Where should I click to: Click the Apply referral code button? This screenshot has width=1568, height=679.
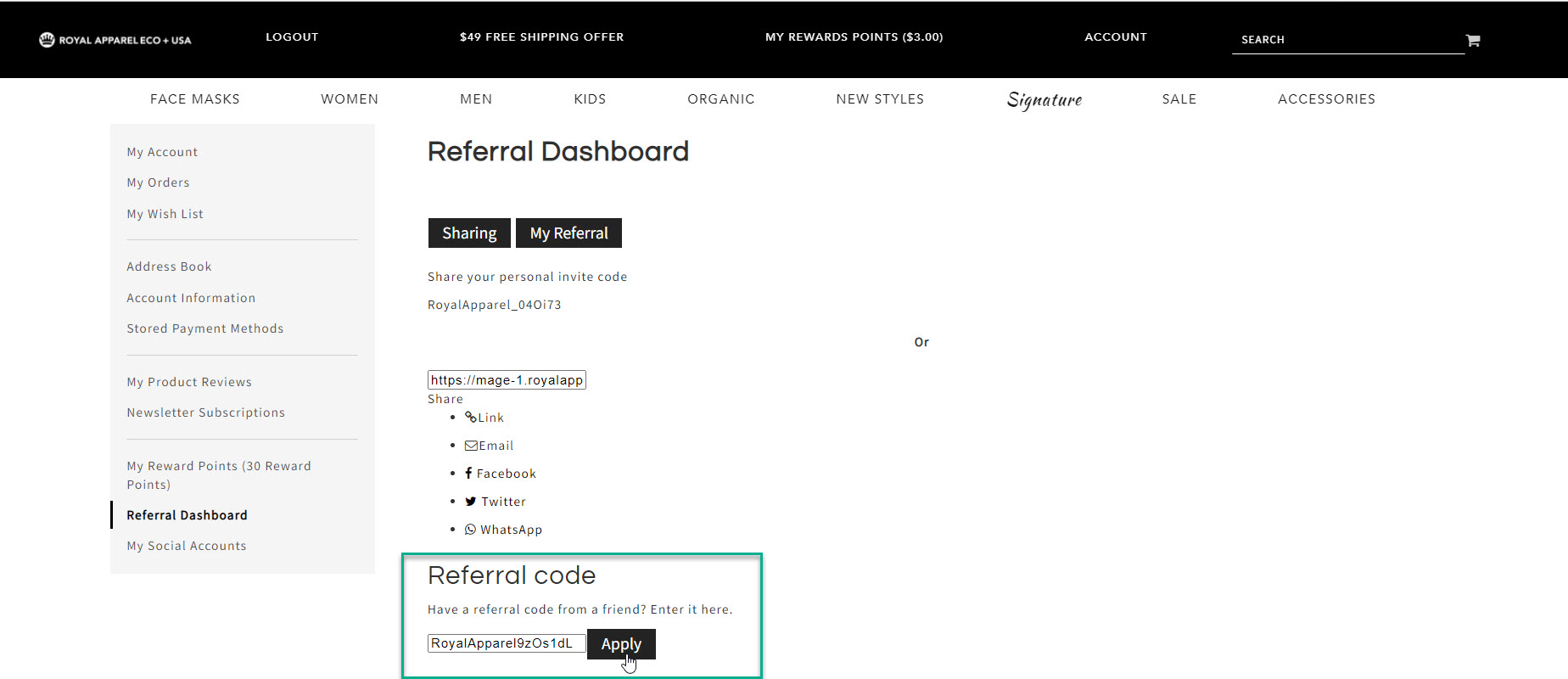pos(621,644)
